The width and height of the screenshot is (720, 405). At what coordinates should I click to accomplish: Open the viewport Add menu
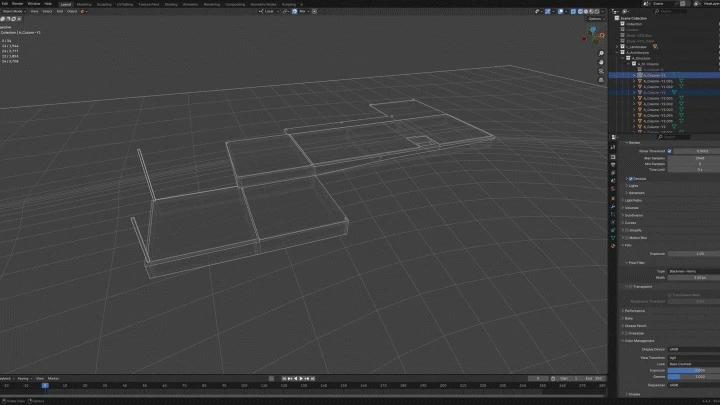pyautogui.click(x=60, y=11)
